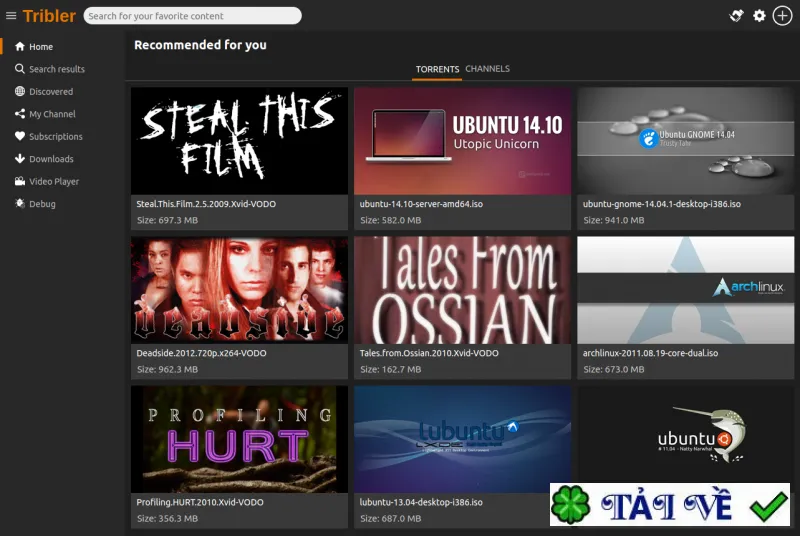Switch to the CHANNELS tab
This screenshot has width=800, height=536.
click(487, 69)
